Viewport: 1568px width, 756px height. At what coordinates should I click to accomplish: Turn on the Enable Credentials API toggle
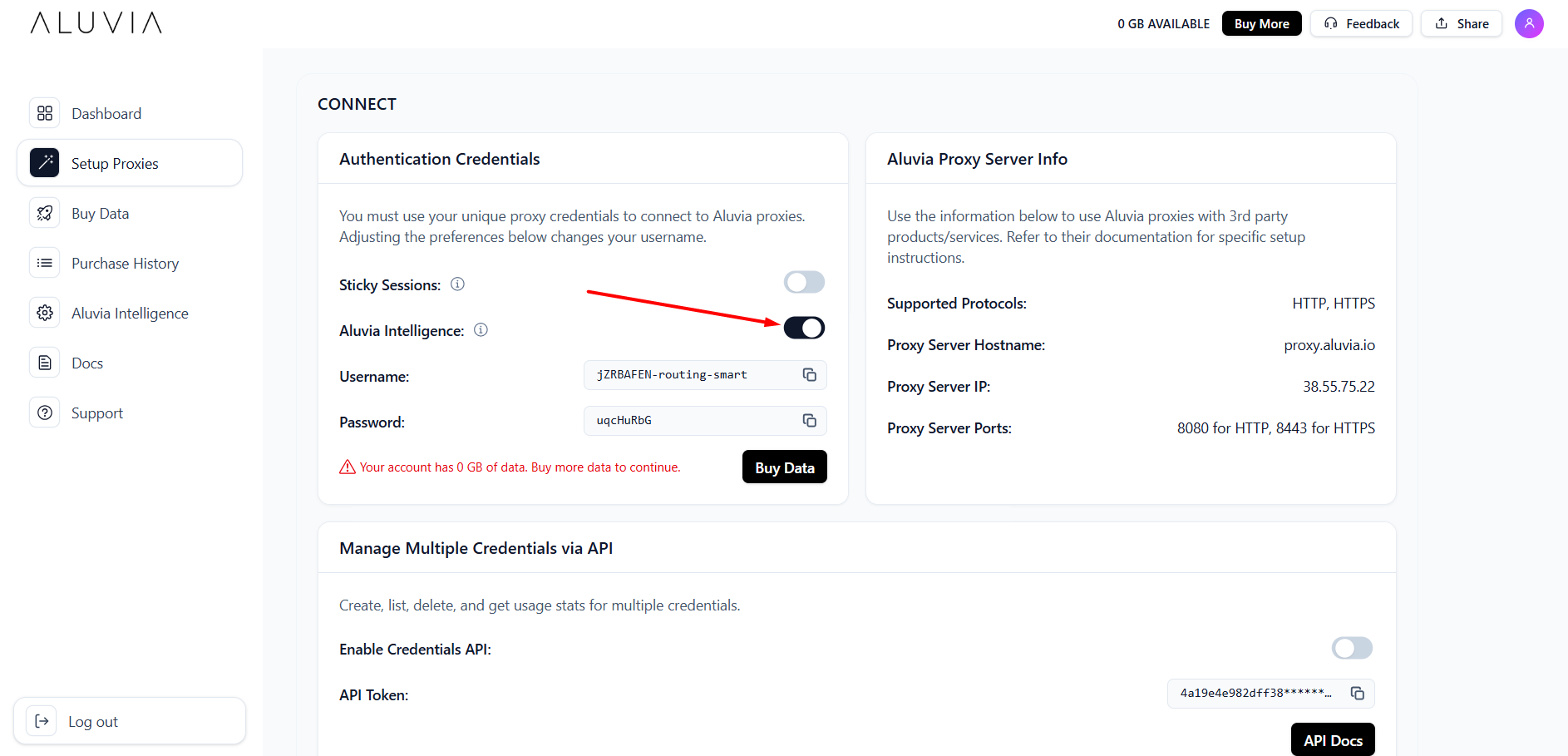coord(1351,648)
